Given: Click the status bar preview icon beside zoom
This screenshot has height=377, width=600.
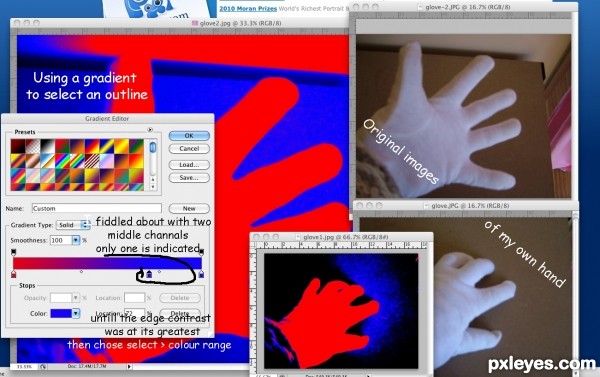Looking at the screenshot, I should point(43,366).
